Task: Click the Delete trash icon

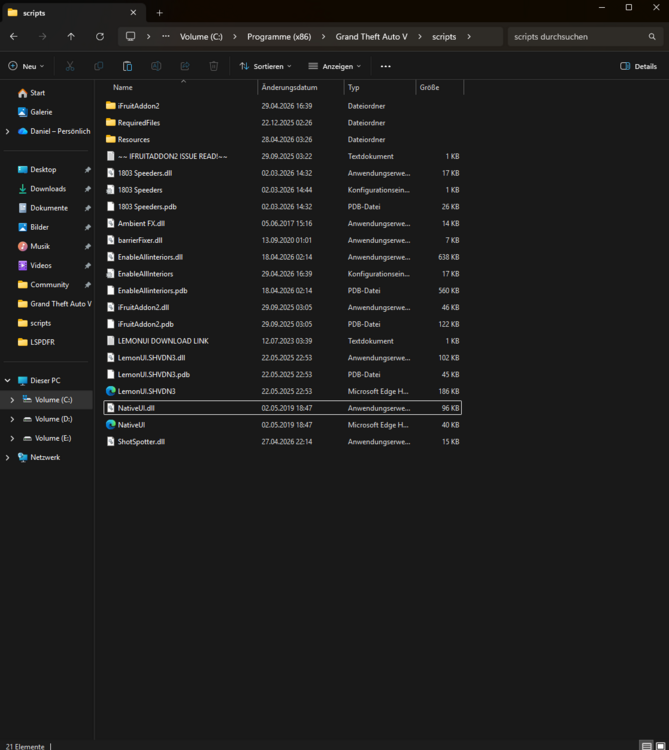Action: tap(214, 66)
